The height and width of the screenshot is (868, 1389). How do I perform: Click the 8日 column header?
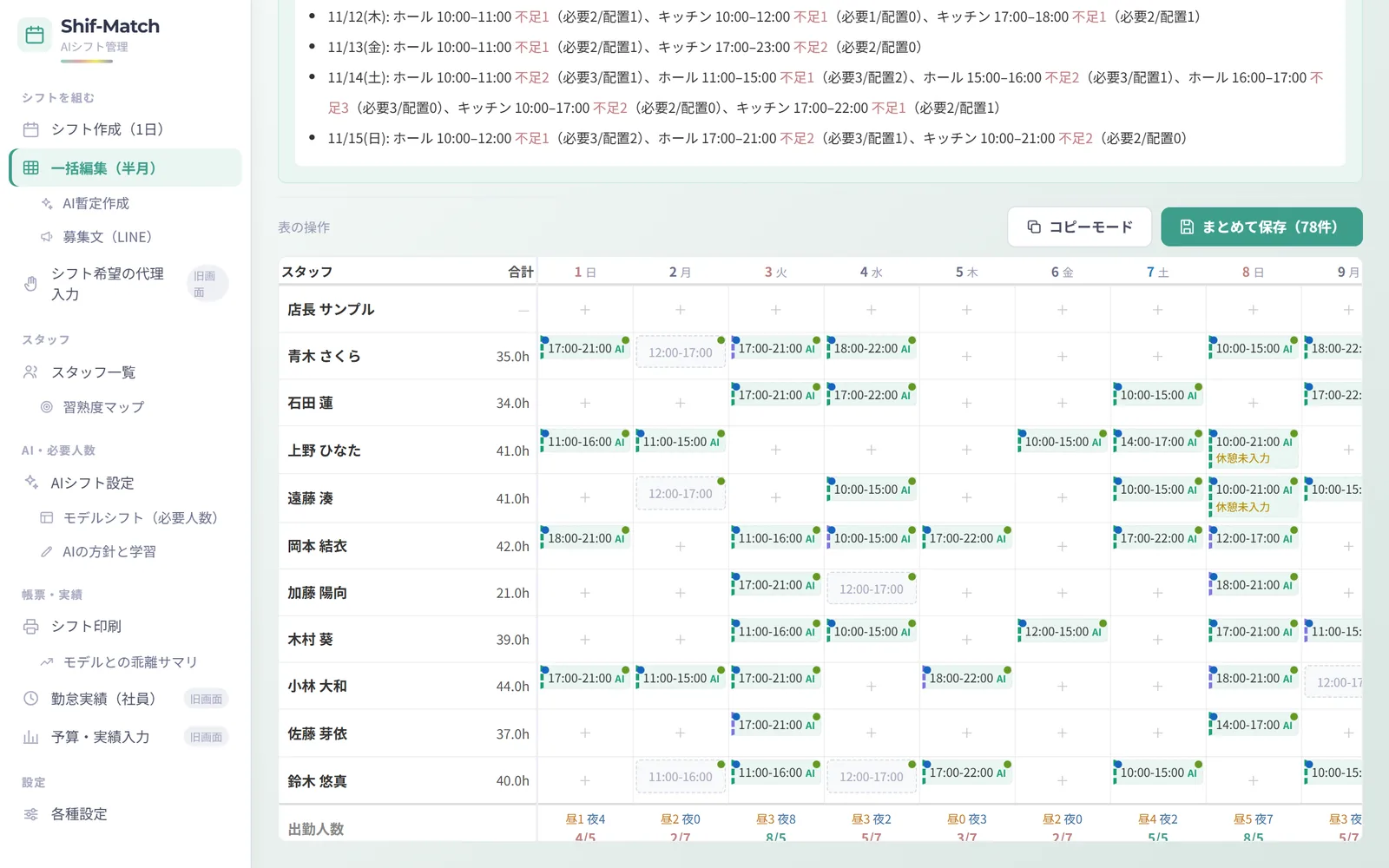coord(1254,273)
